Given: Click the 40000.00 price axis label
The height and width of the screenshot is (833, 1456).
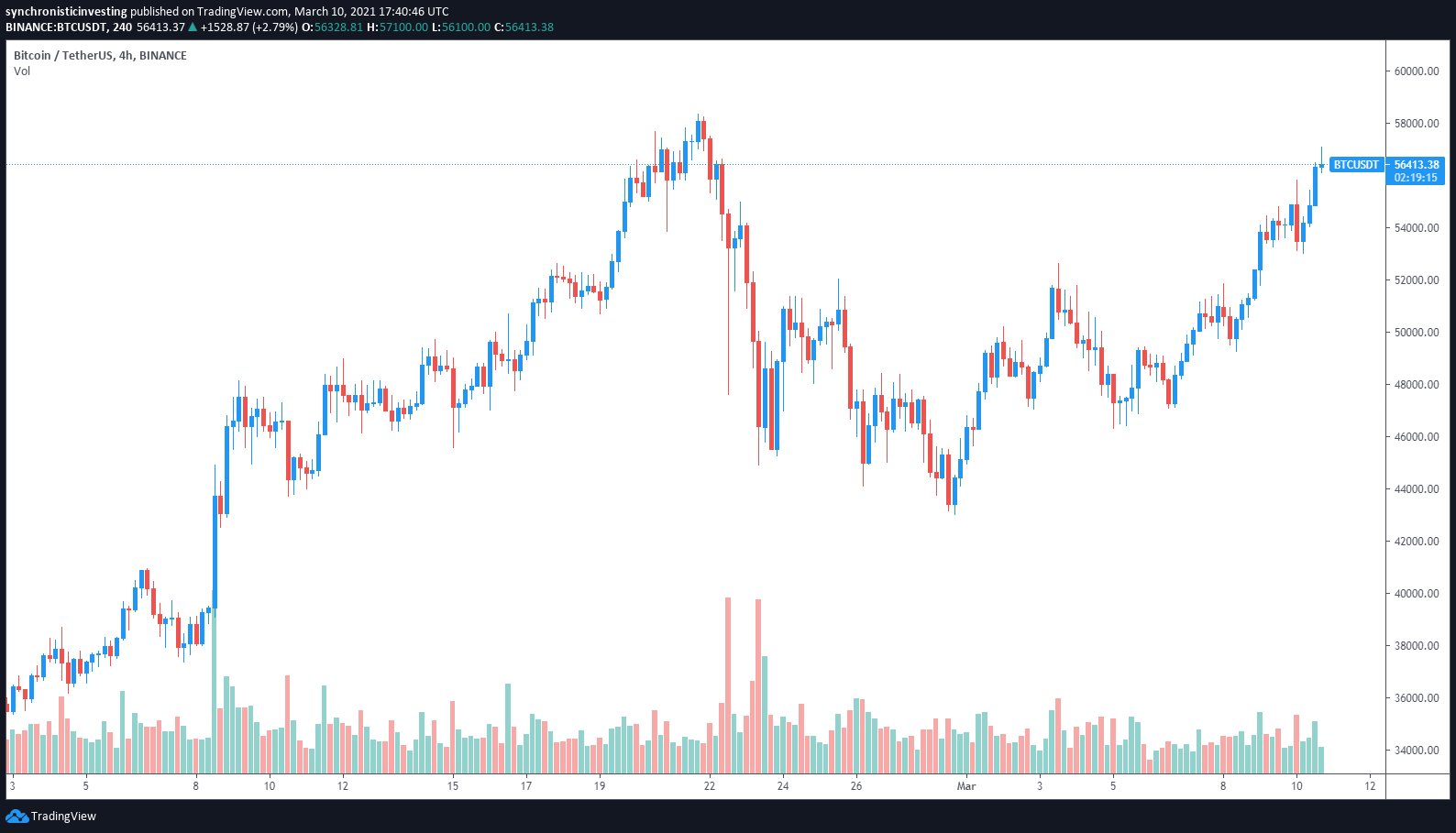Looking at the screenshot, I should click(1417, 594).
